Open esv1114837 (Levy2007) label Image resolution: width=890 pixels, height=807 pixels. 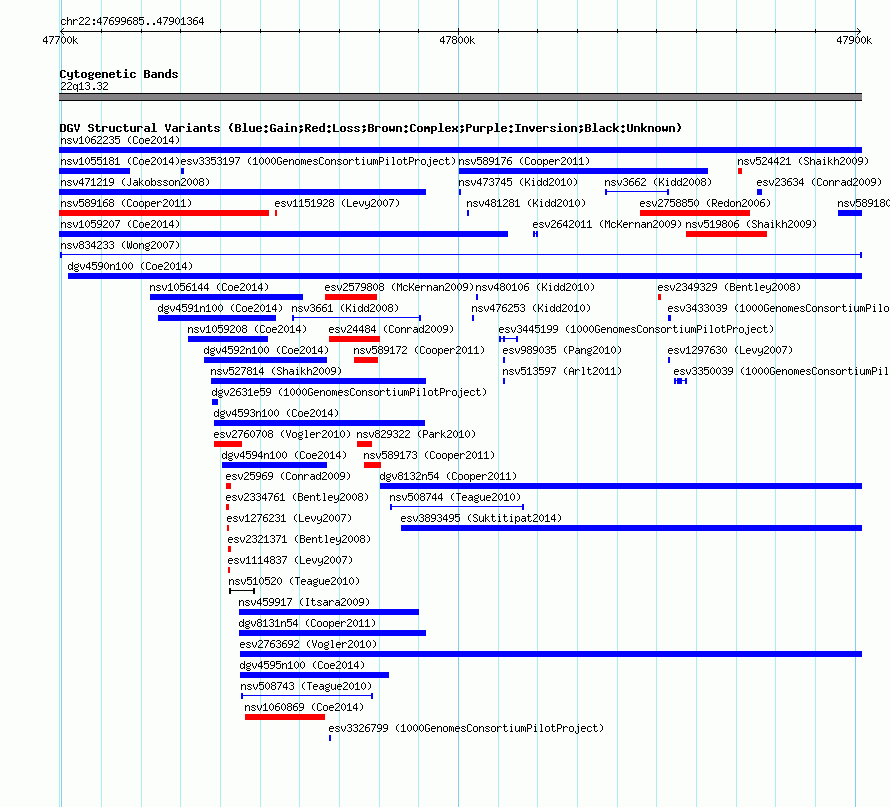(x=290, y=560)
